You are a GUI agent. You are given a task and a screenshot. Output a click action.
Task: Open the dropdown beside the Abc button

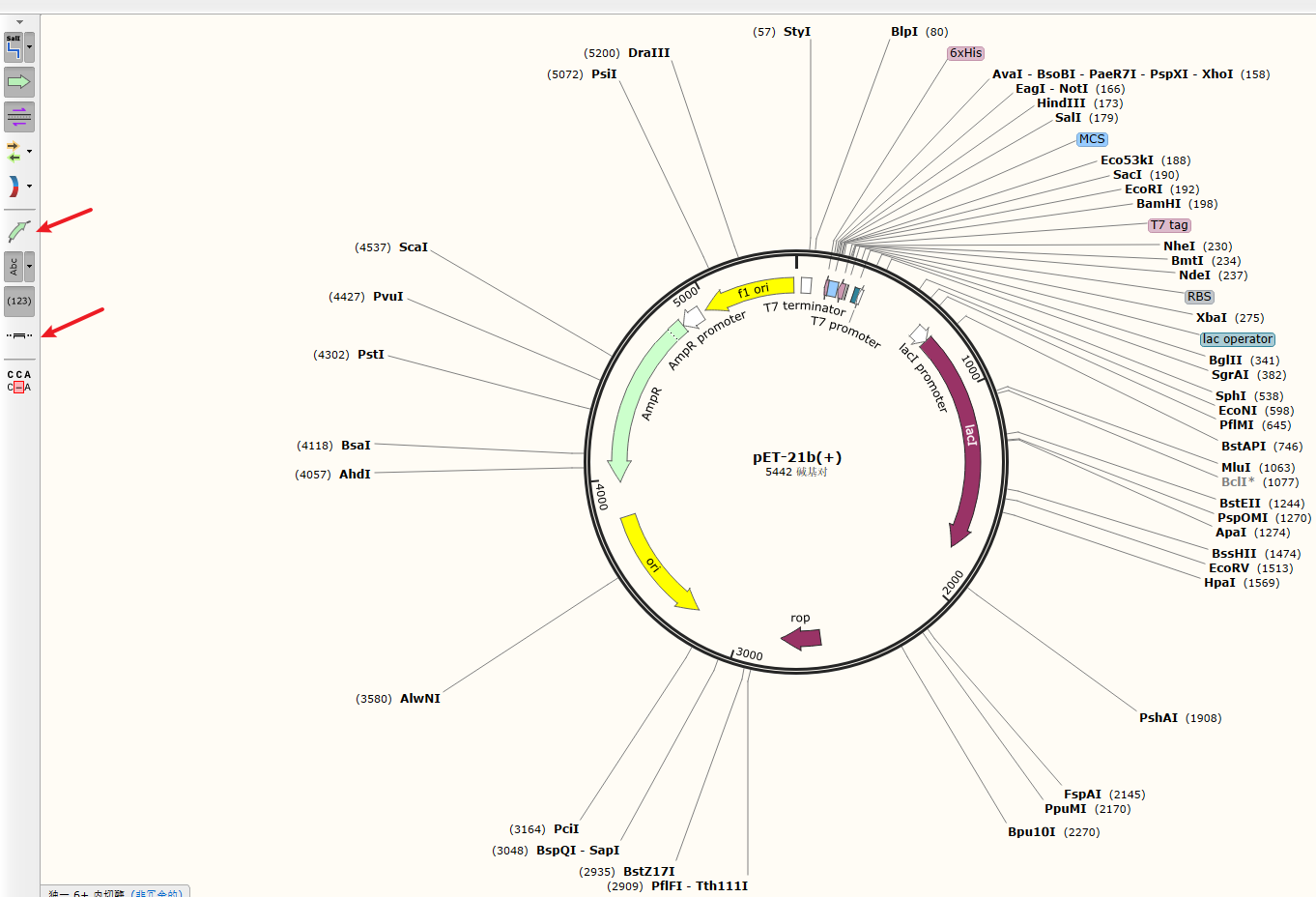tap(30, 266)
